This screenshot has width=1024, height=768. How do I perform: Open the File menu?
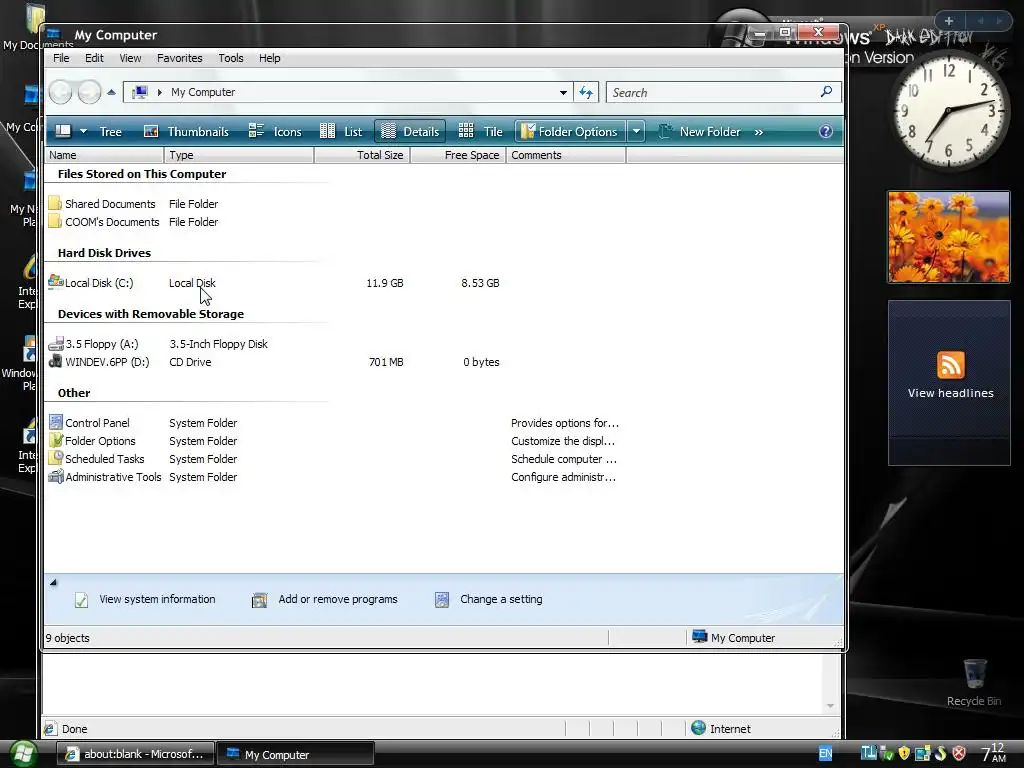pos(61,58)
